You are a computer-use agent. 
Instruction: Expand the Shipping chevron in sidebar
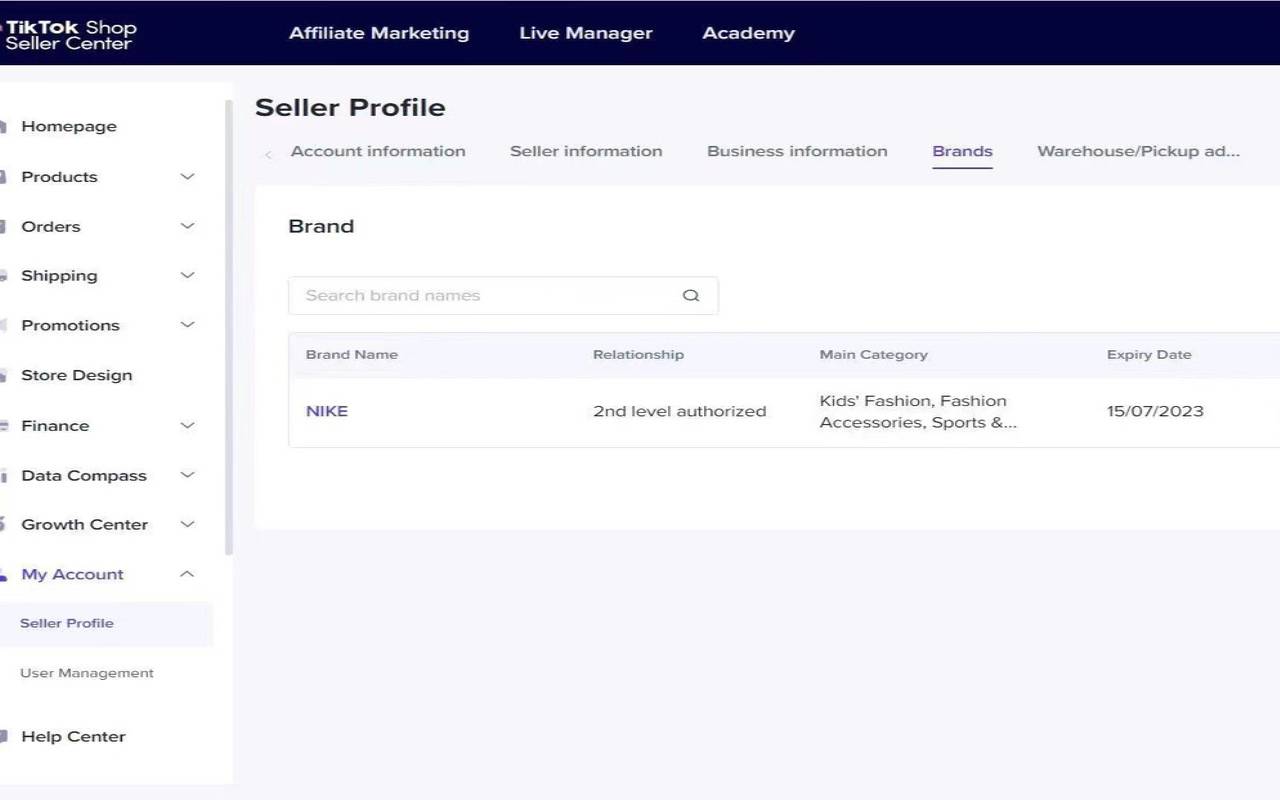(x=187, y=275)
